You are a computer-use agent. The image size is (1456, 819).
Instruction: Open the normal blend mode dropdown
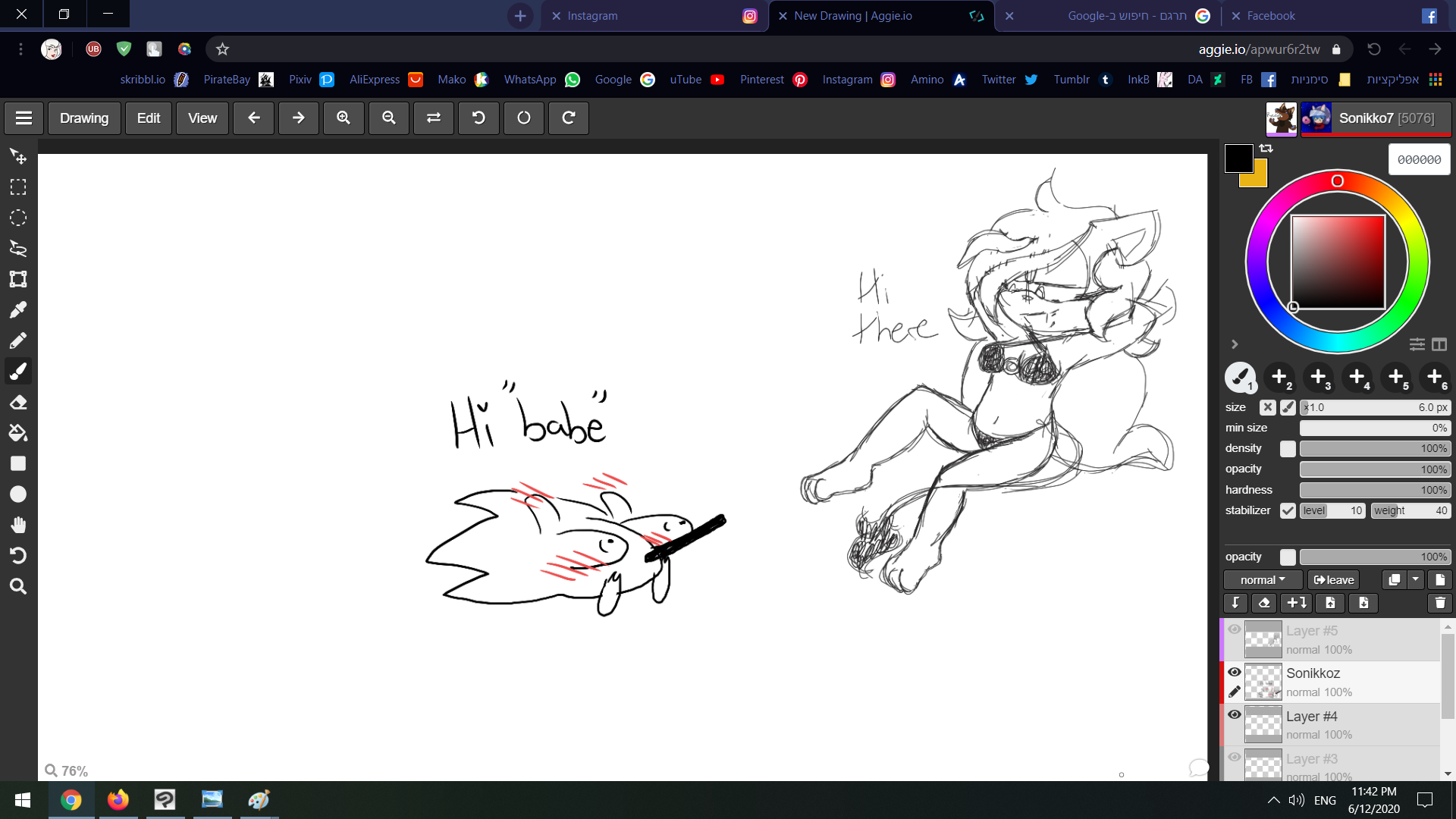[x=1263, y=580]
